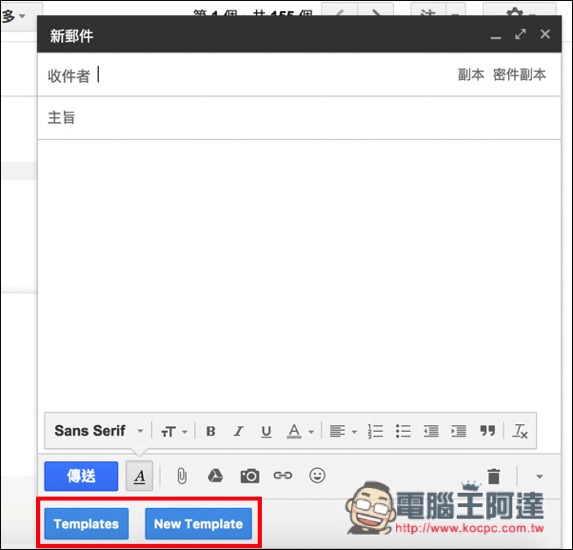The image size is (573, 550).
Task: Toggle bold formatting
Action: coord(210,431)
